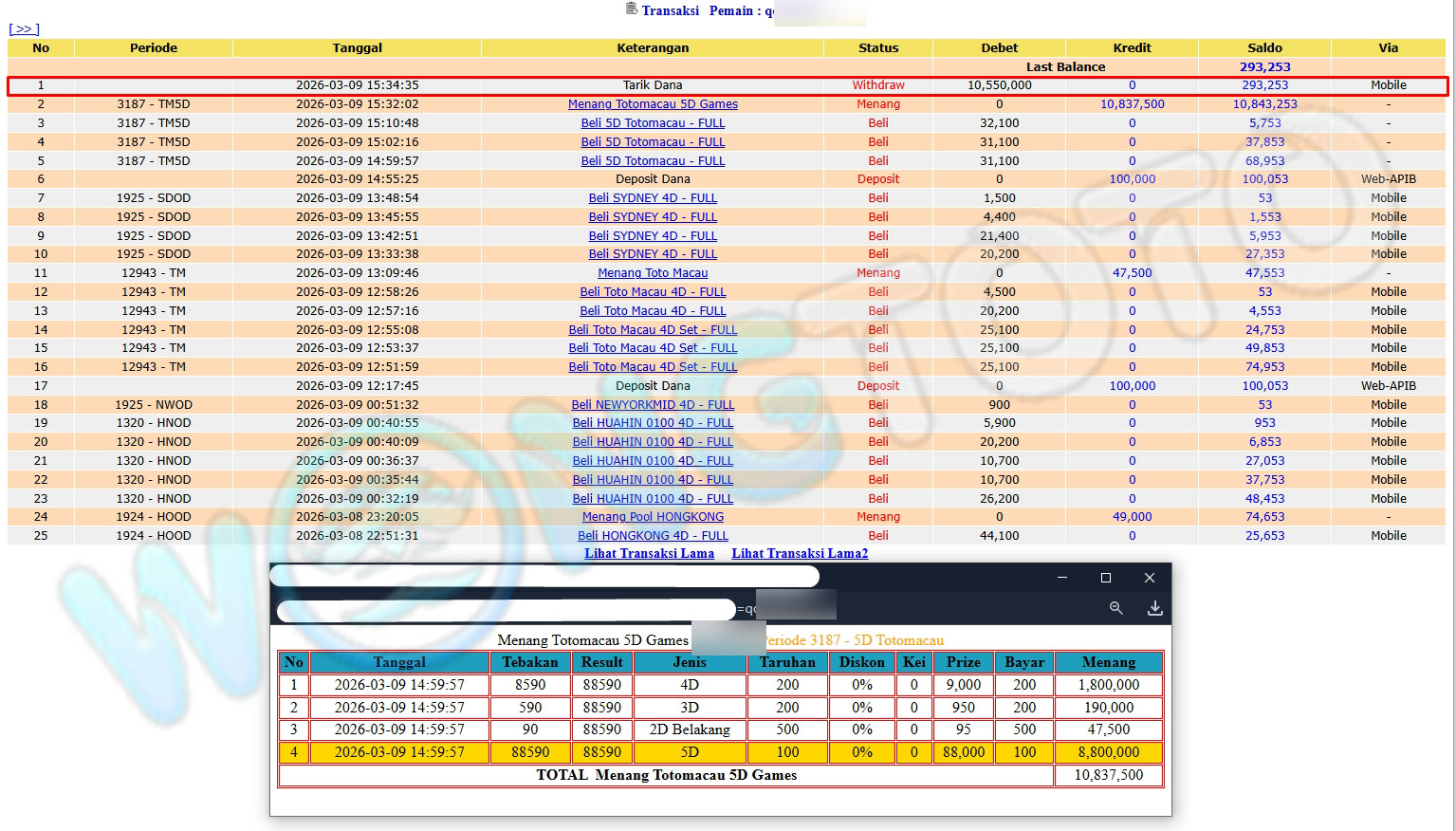
Task: Click the zoom magnifier icon in popup toolbar
Action: [1115, 608]
